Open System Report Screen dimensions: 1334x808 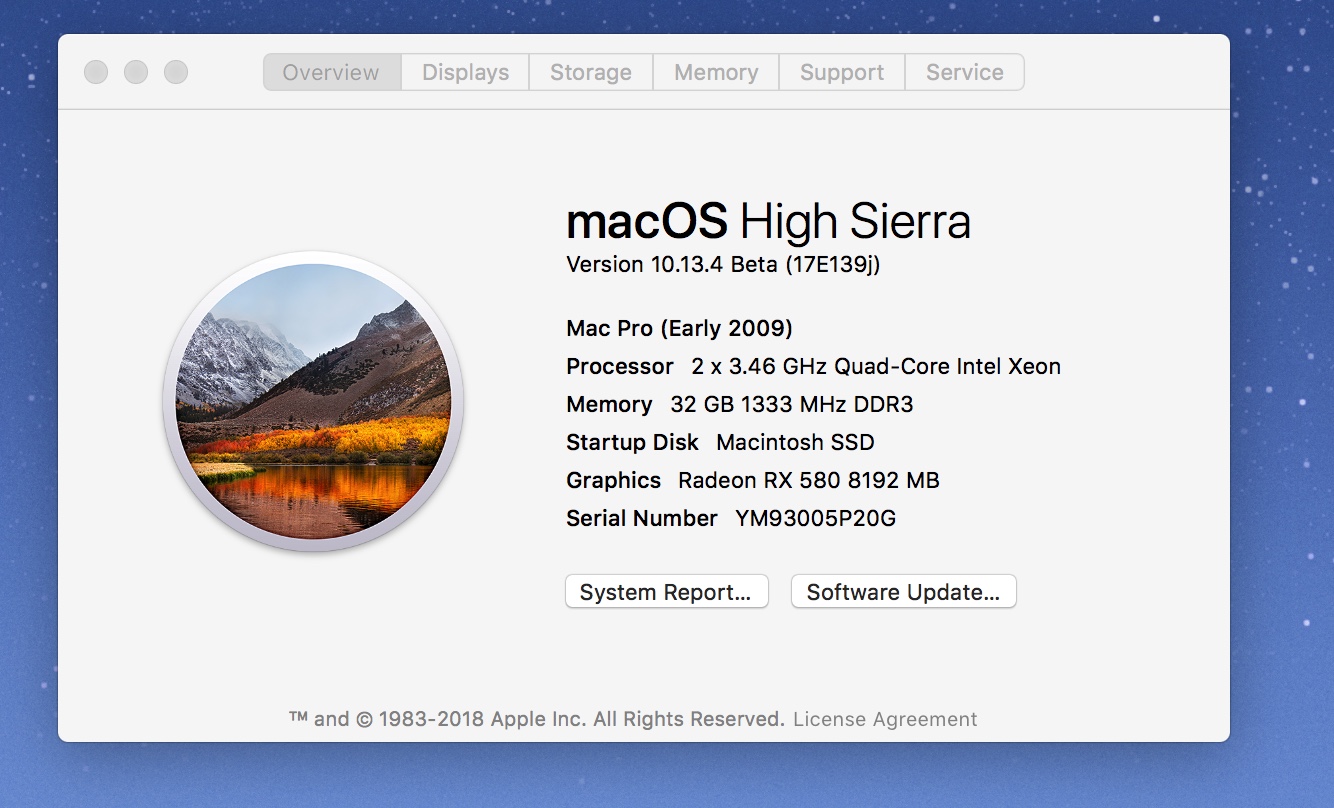click(666, 592)
